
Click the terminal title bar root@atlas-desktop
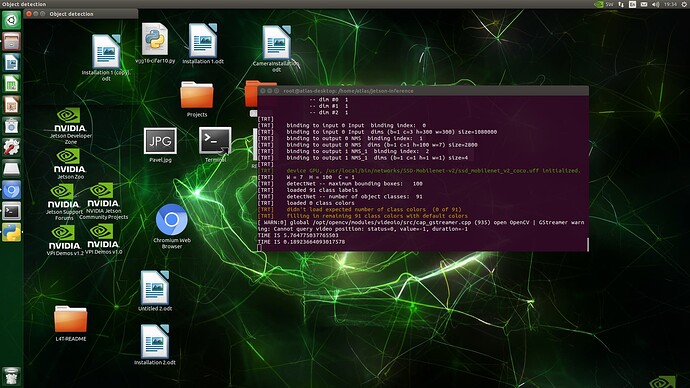(423, 91)
